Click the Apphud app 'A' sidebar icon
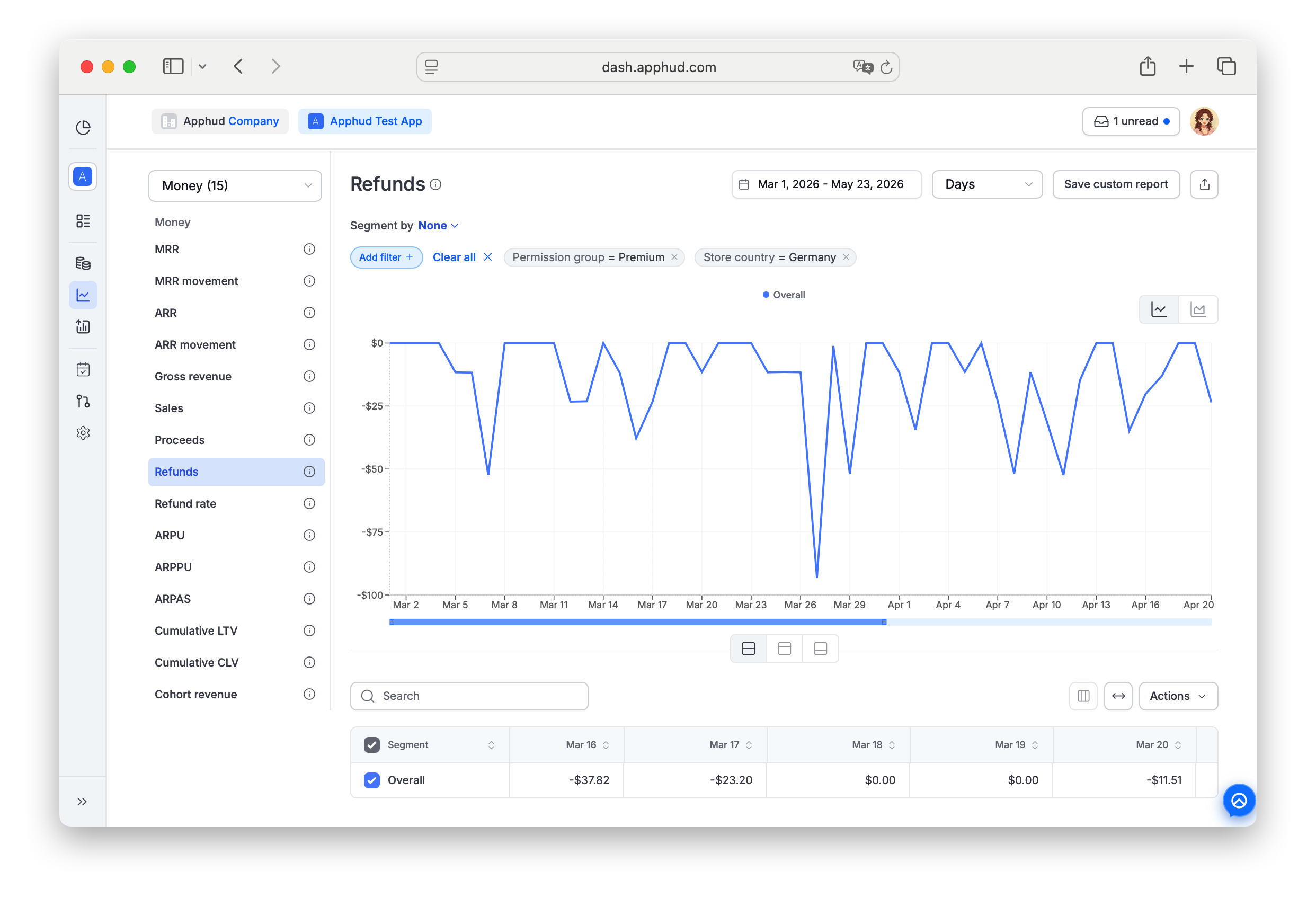This screenshot has height=906, width=1316. 83,176
